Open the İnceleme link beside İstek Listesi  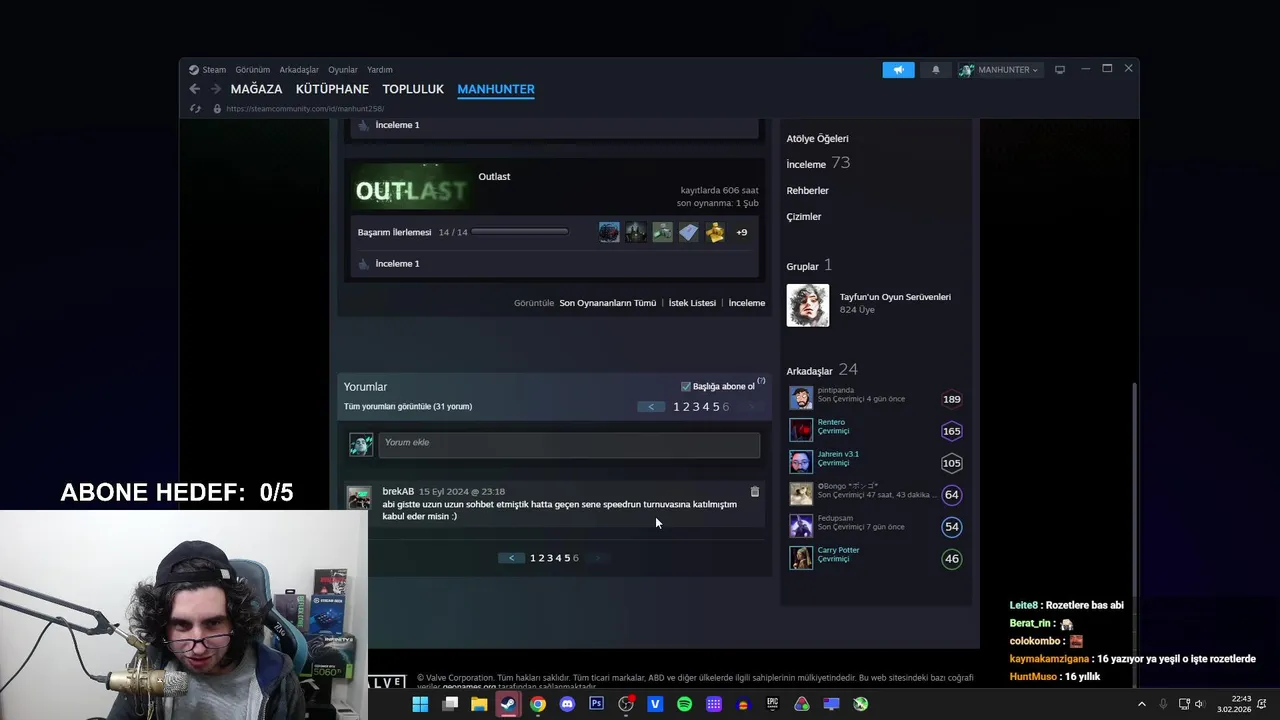point(746,303)
